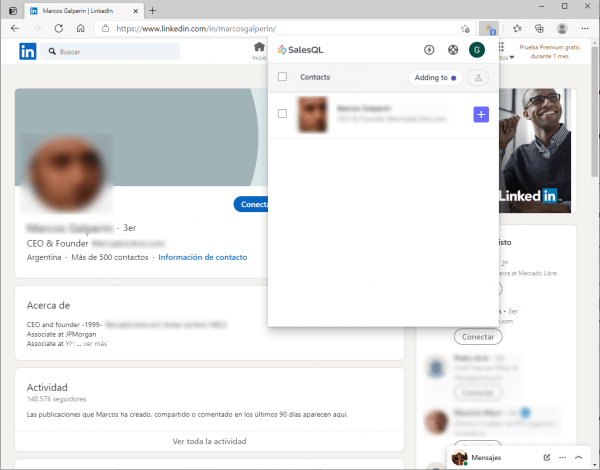
Task: Click Ver toda la actividad
Action: point(209,441)
